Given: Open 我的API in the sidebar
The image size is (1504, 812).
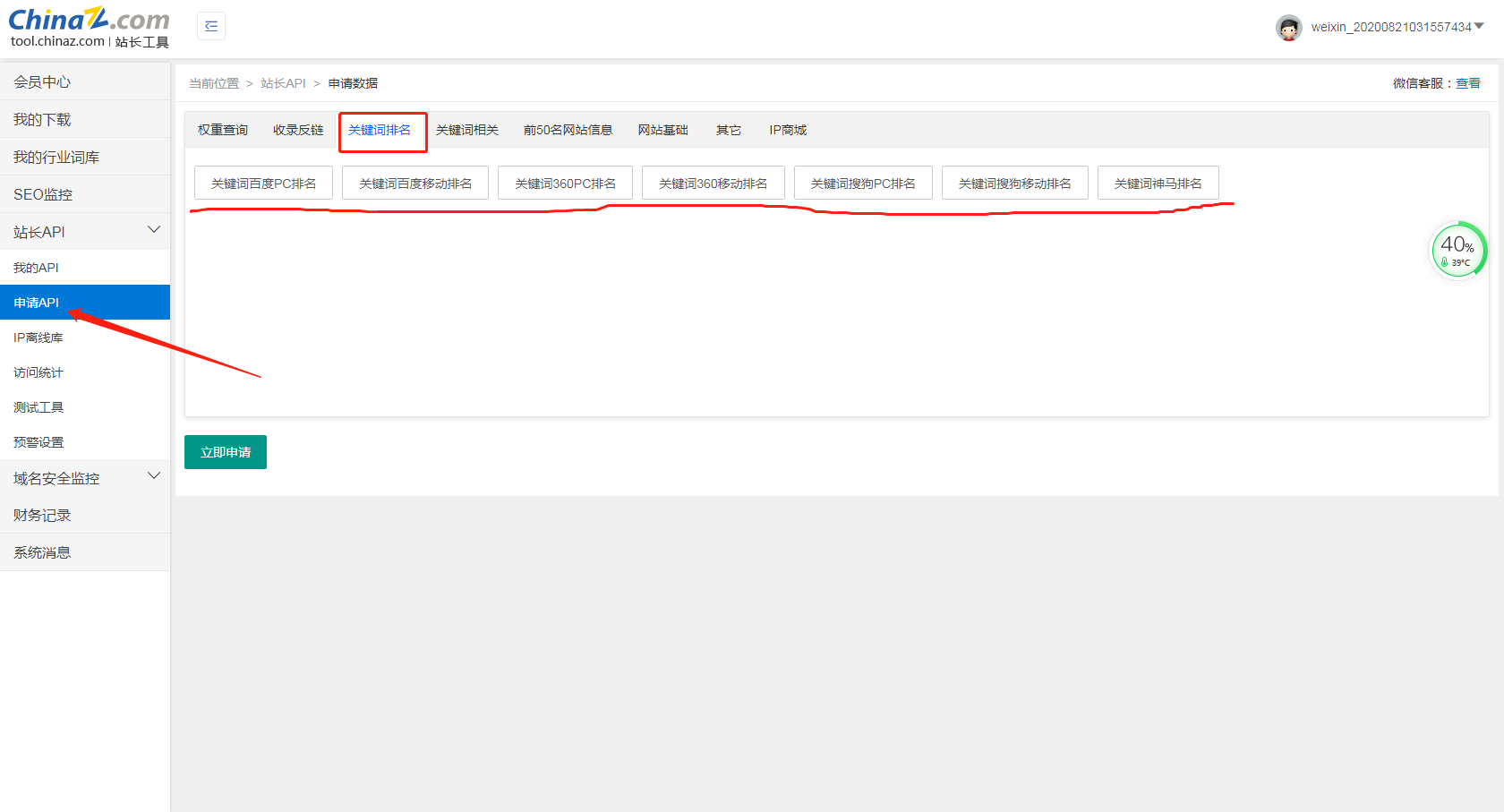Looking at the screenshot, I should pyautogui.click(x=37, y=268).
